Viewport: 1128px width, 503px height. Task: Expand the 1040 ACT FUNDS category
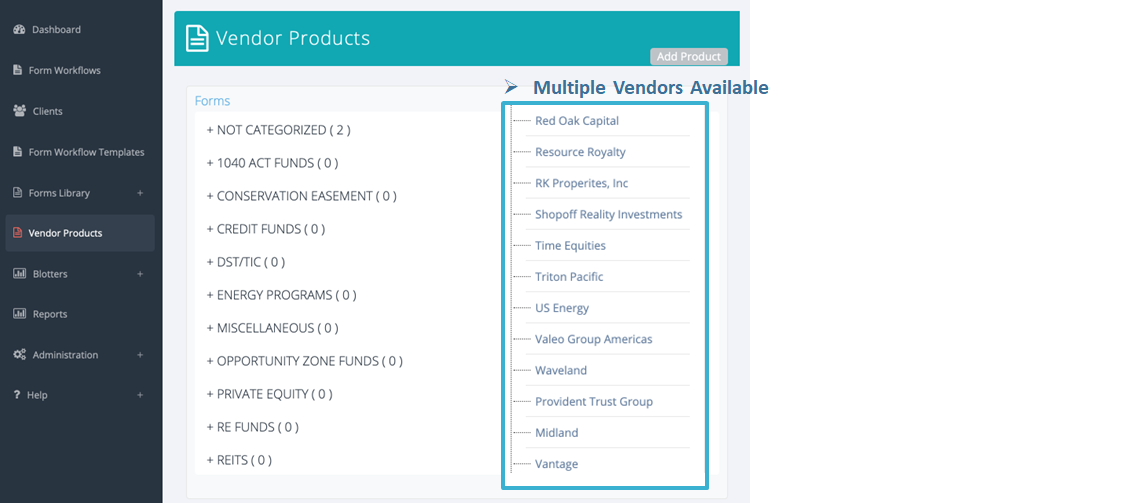[272, 163]
